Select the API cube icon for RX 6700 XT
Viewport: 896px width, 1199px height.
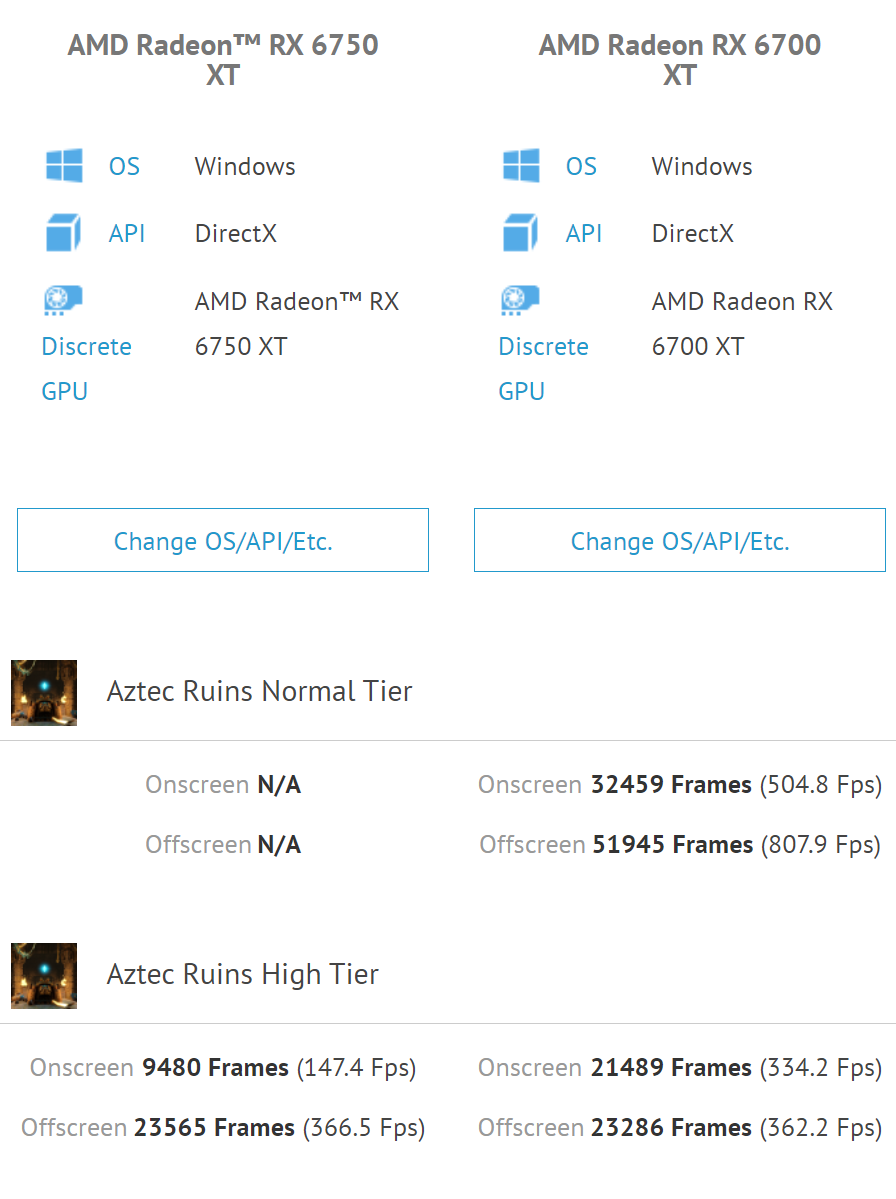pos(521,233)
